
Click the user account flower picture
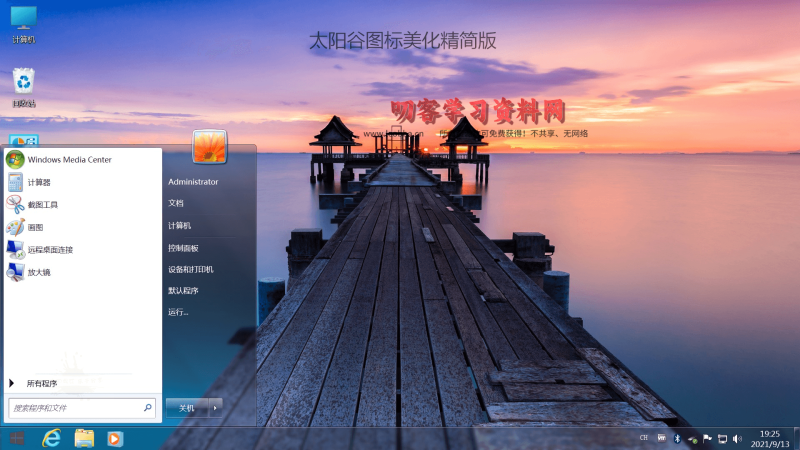click(x=210, y=147)
